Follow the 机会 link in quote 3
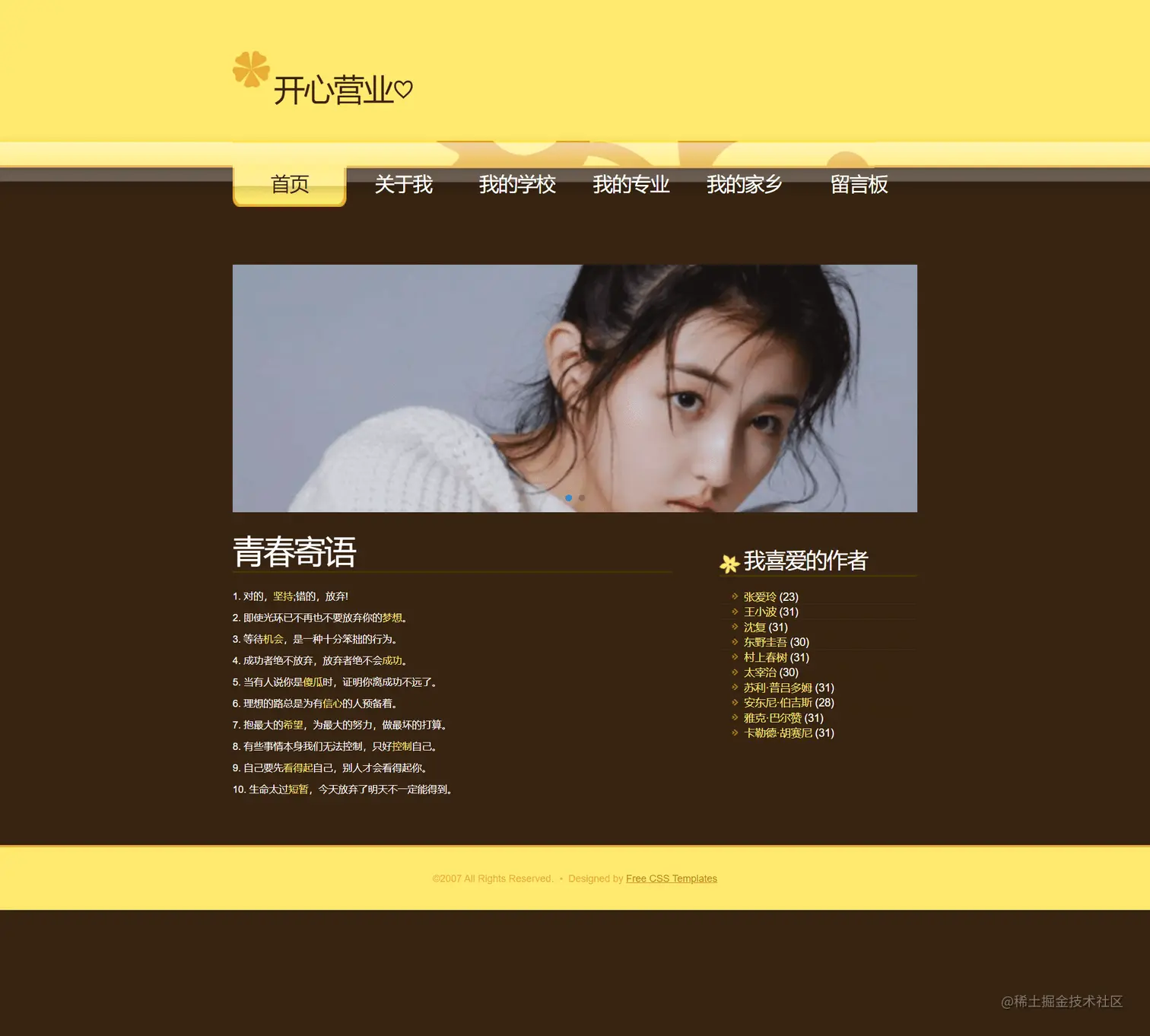1150x1036 pixels. tap(273, 639)
